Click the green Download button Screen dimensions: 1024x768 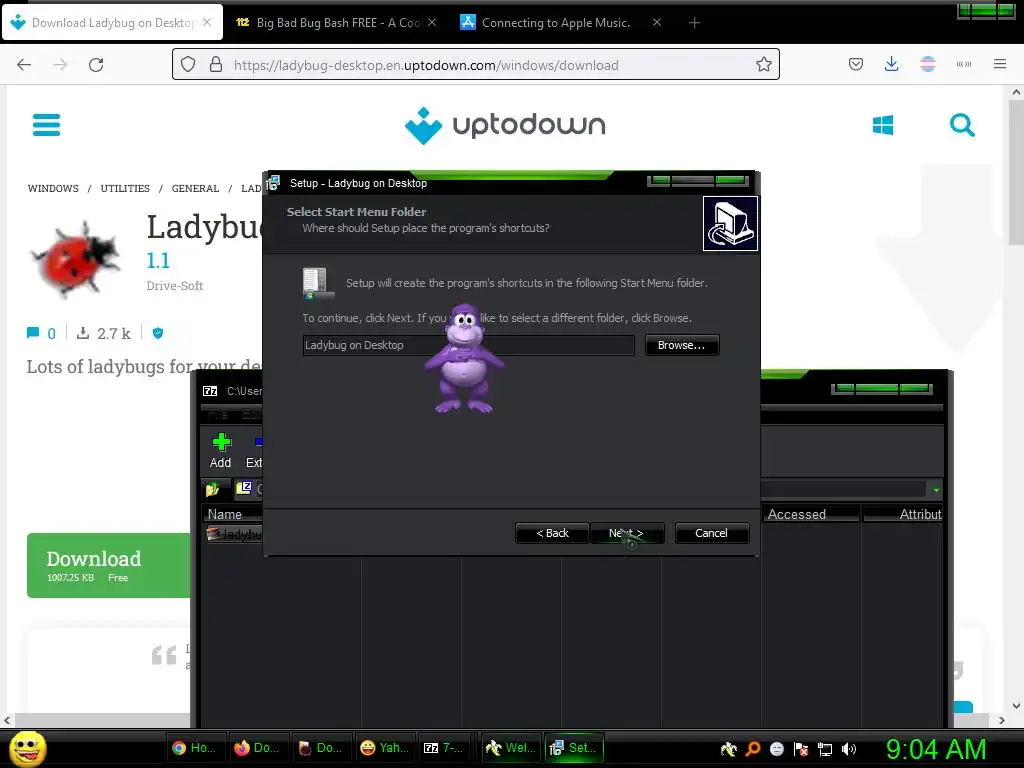pyautogui.click(x=108, y=566)
